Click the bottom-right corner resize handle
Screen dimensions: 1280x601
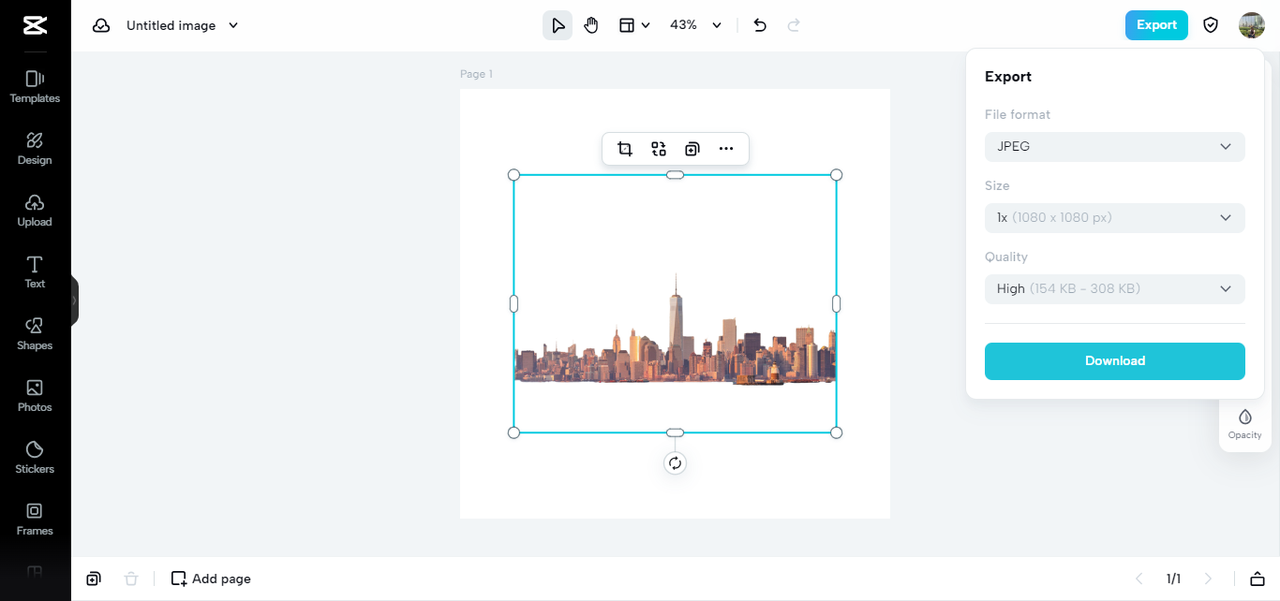click(x=837, y=433)
